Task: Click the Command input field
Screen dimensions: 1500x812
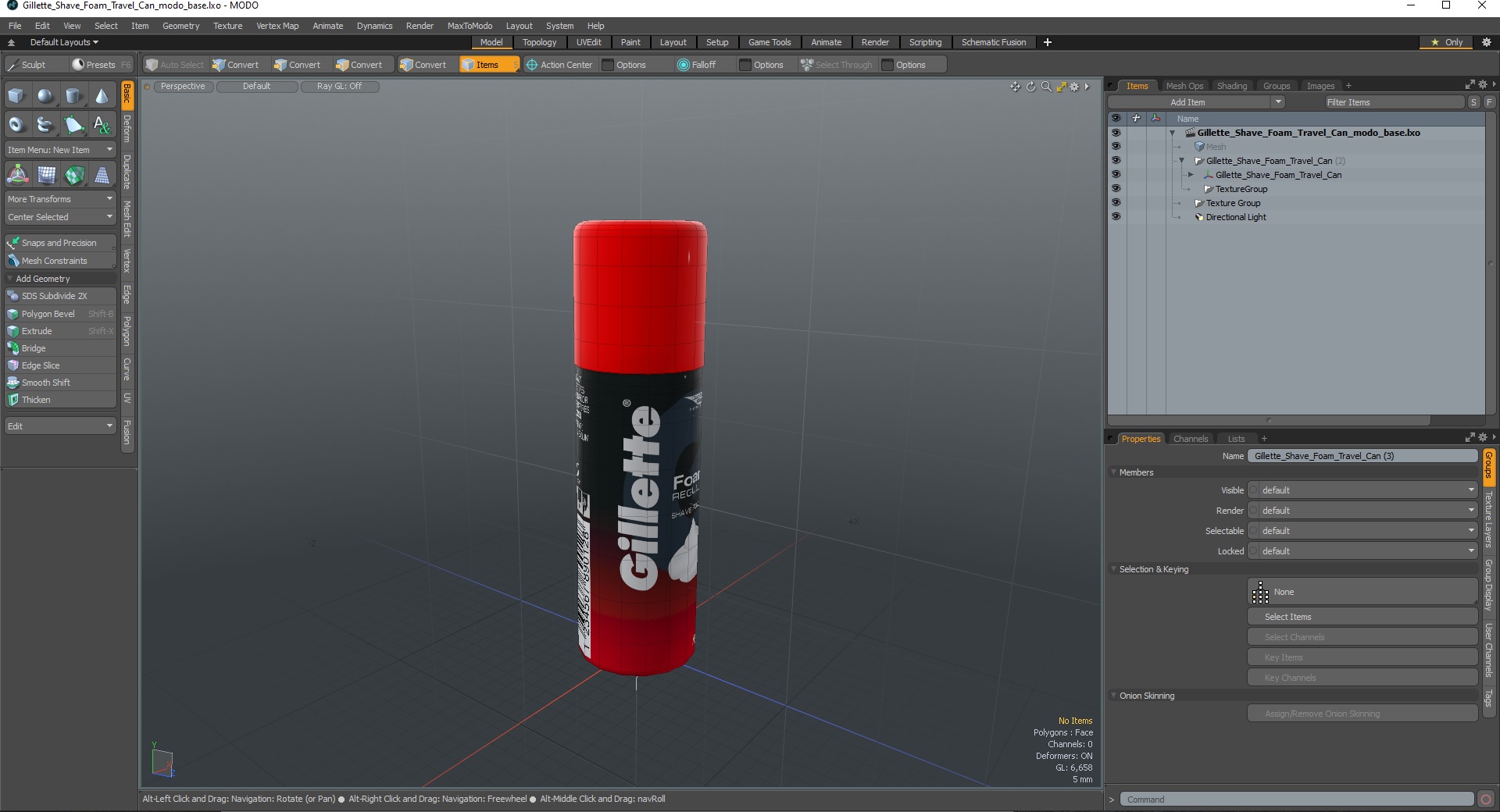Action: (x=1298, y=800)
